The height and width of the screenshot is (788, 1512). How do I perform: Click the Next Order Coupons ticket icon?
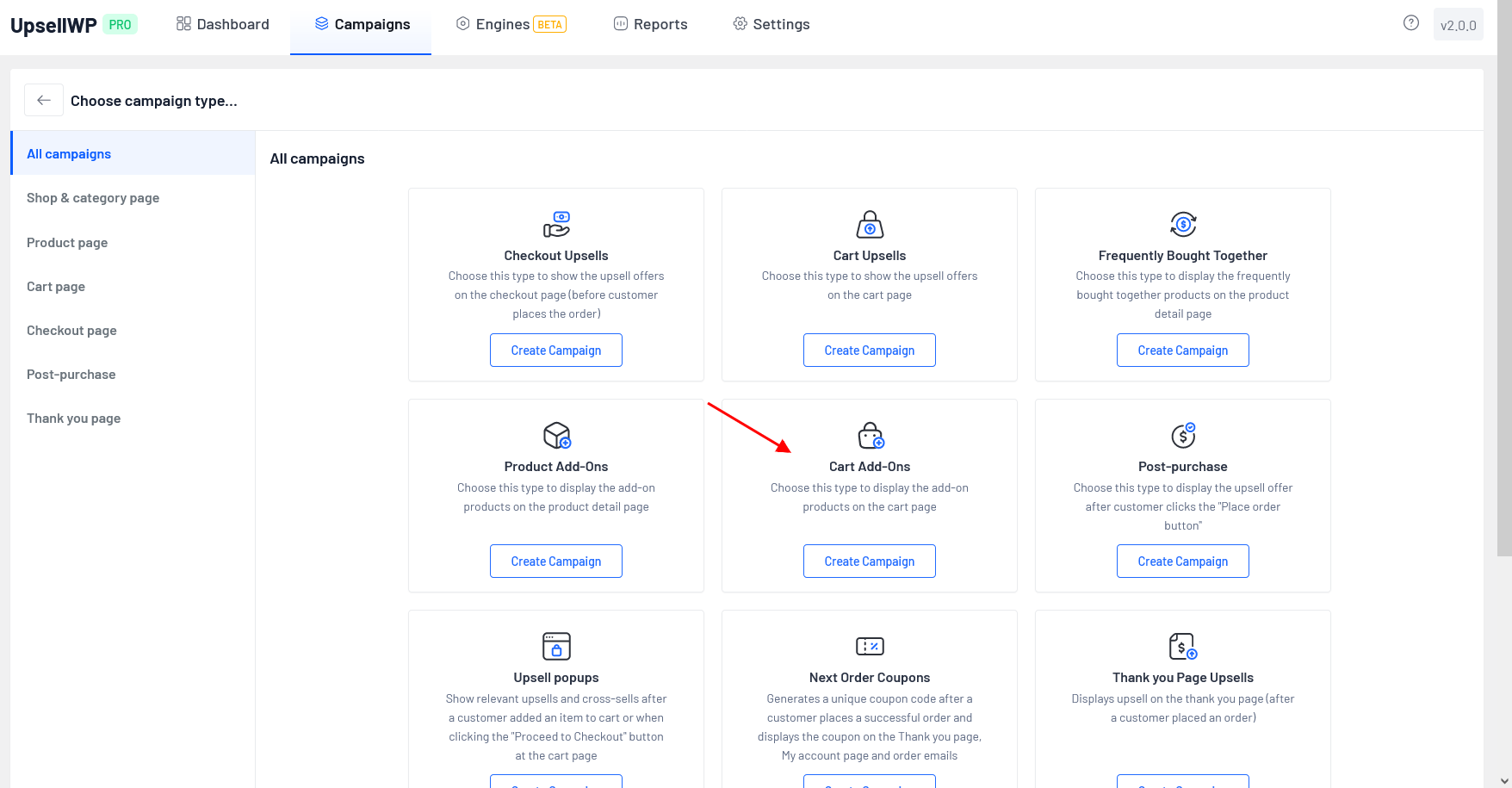pyautogui.click(x=870, y=646)
